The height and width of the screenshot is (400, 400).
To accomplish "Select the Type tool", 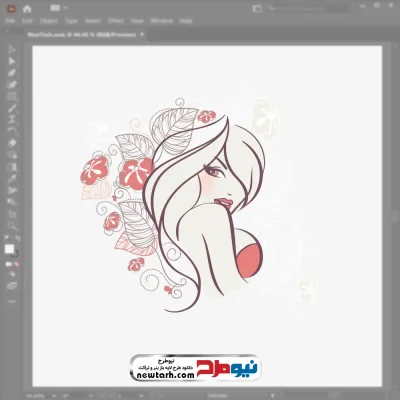I will 12,120.
